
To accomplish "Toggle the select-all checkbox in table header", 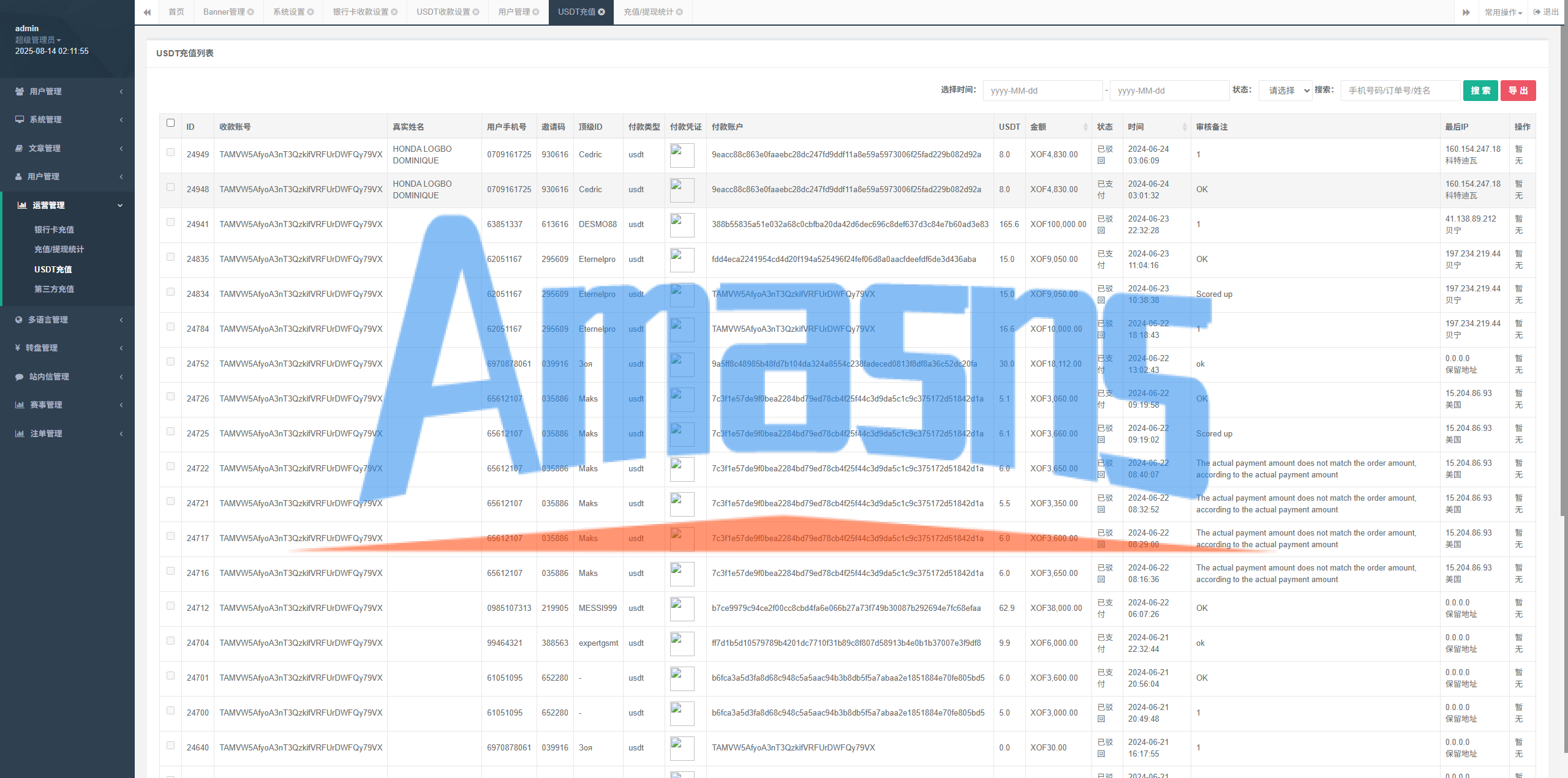I will tap(171, 123).
